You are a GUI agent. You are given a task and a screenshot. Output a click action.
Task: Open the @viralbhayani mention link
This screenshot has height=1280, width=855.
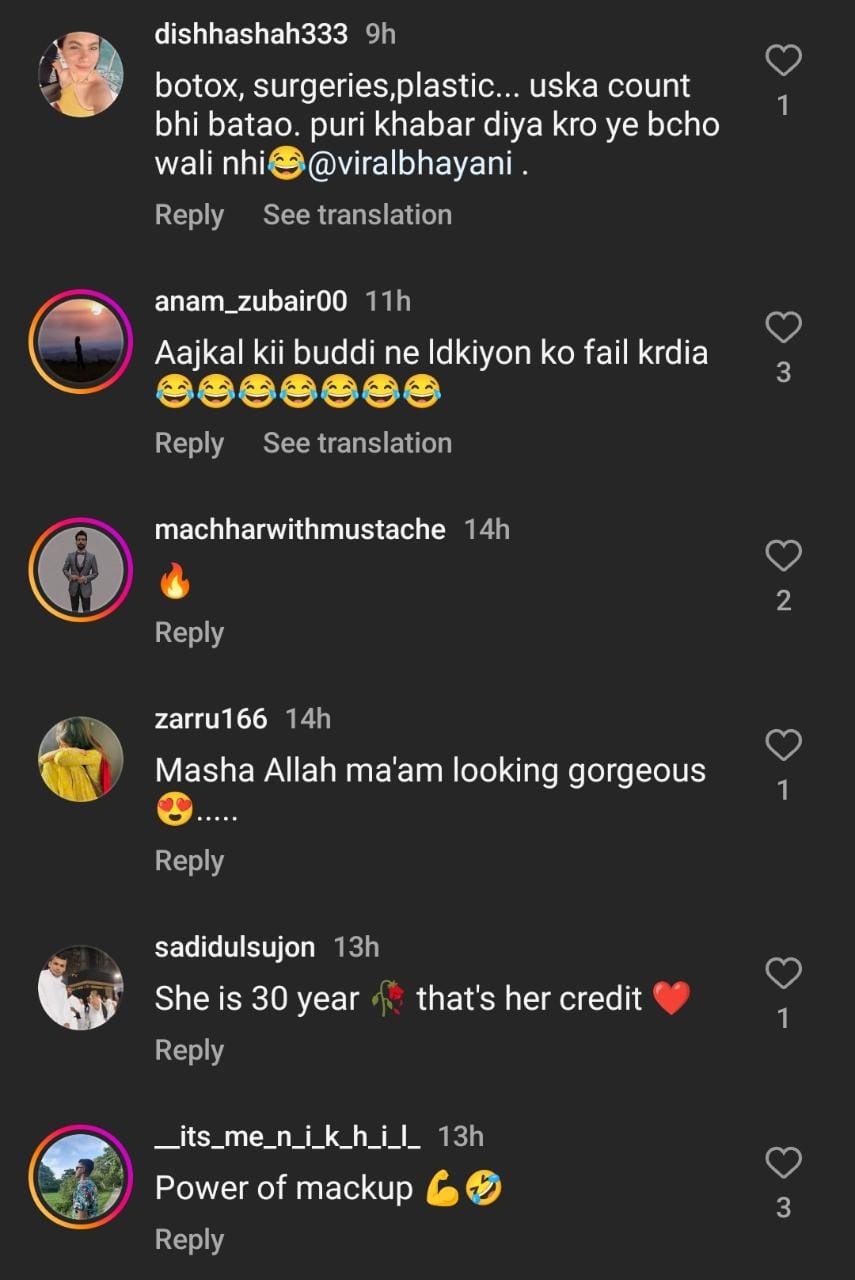410,165
